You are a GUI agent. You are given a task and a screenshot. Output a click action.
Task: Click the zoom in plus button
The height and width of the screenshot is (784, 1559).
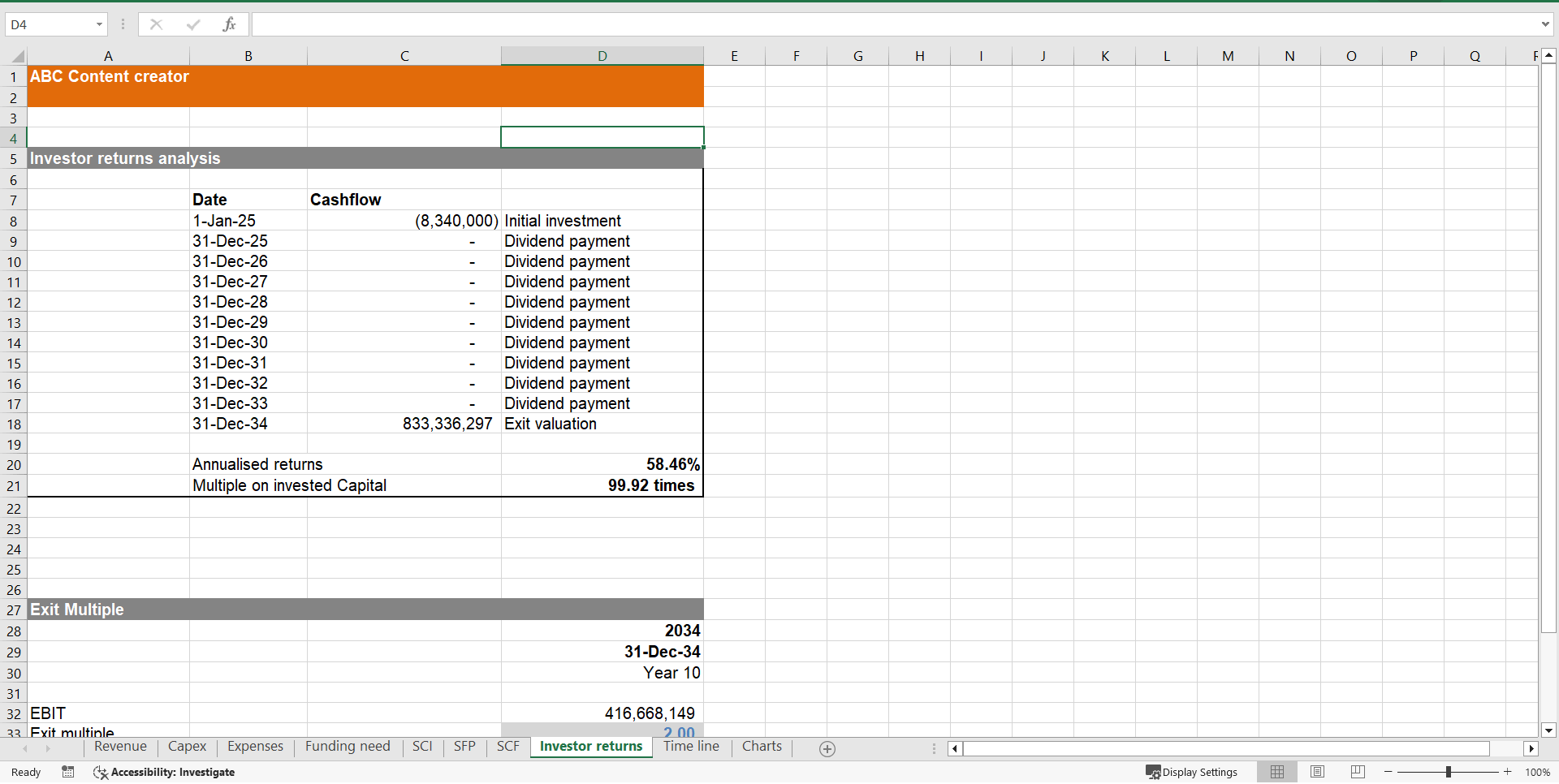[x=1507, y=772]
